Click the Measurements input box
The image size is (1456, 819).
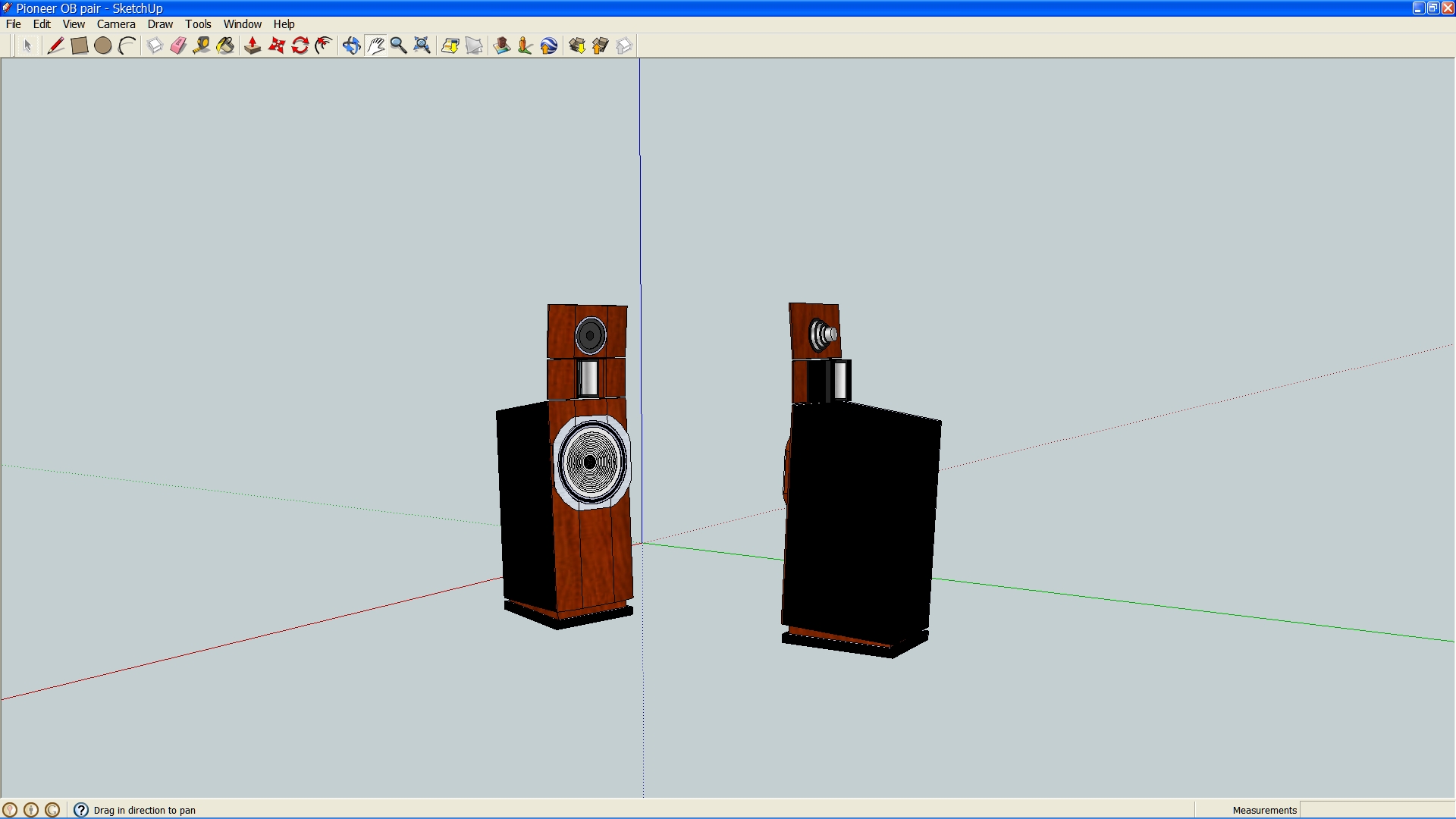pos(1377,810)
